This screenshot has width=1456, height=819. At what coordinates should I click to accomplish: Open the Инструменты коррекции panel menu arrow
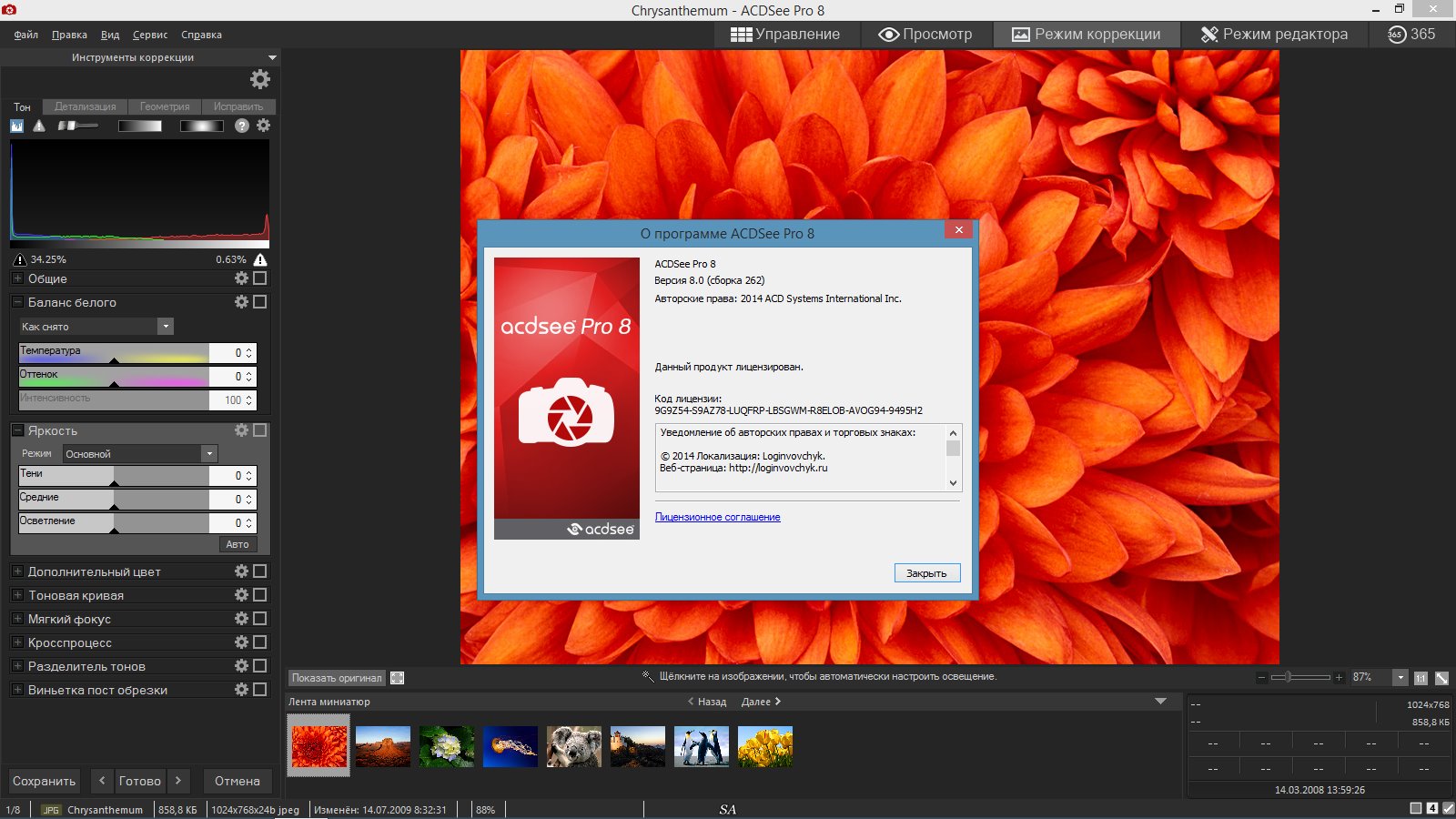coord(272,57)
